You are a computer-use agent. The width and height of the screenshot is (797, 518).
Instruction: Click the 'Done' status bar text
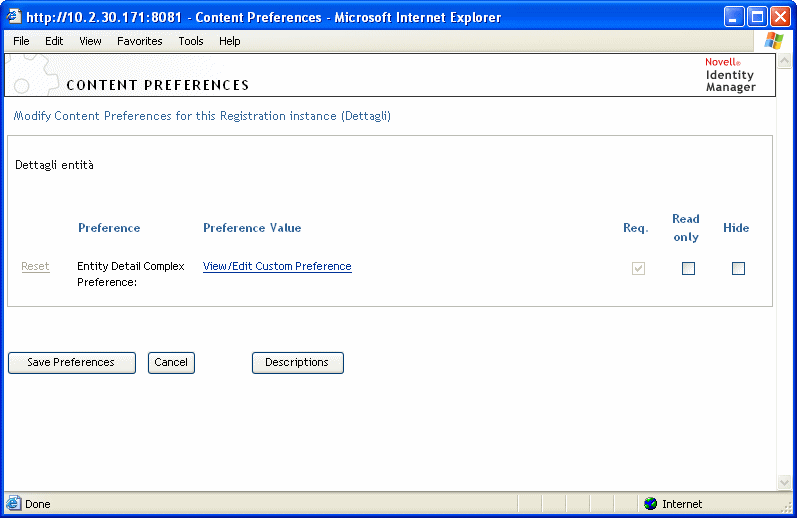pyautogui.click(x=38, y=504)
